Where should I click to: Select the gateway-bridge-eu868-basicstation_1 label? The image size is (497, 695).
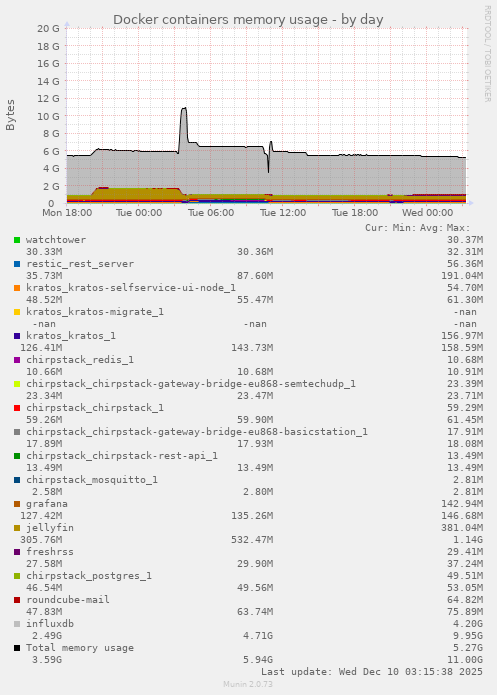tap(197, 431)
